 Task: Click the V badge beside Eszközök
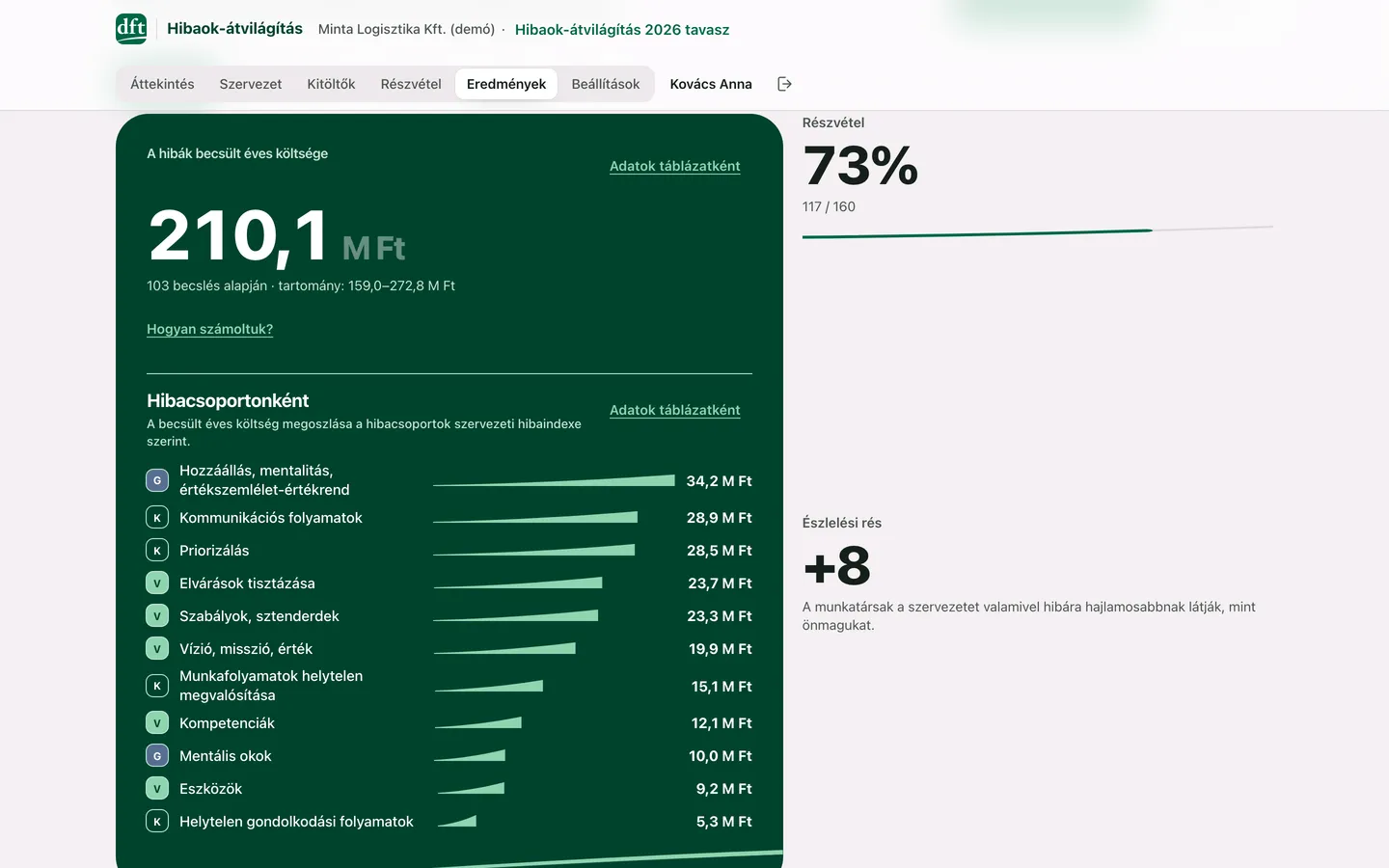point(157,789)
